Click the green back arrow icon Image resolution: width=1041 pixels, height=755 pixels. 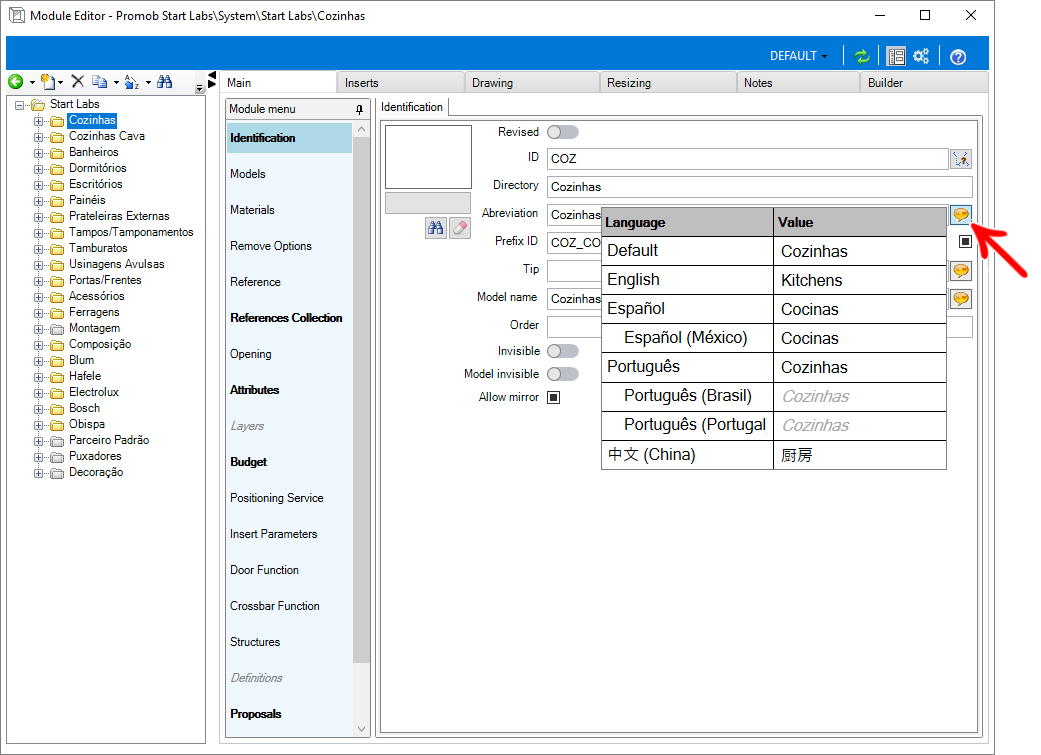tap(15, 82)
